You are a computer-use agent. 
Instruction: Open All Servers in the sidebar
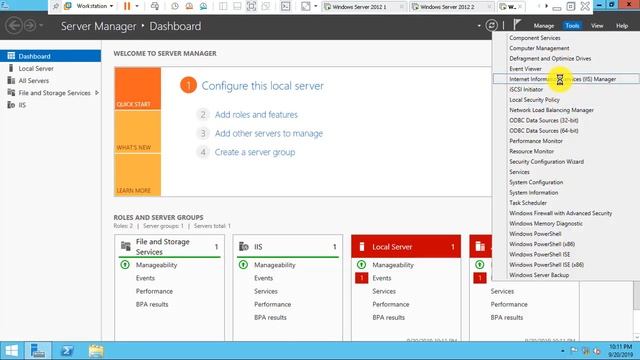33,81
